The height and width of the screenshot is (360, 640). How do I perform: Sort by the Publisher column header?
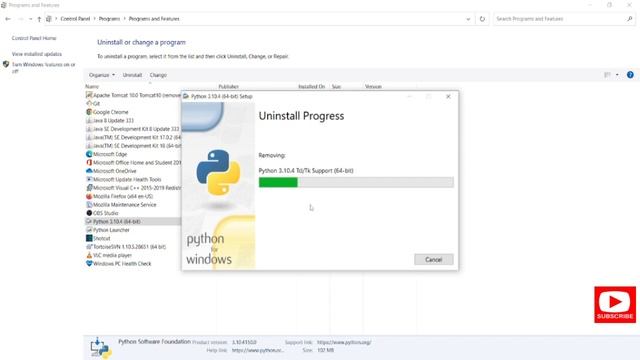click(229, 87)
